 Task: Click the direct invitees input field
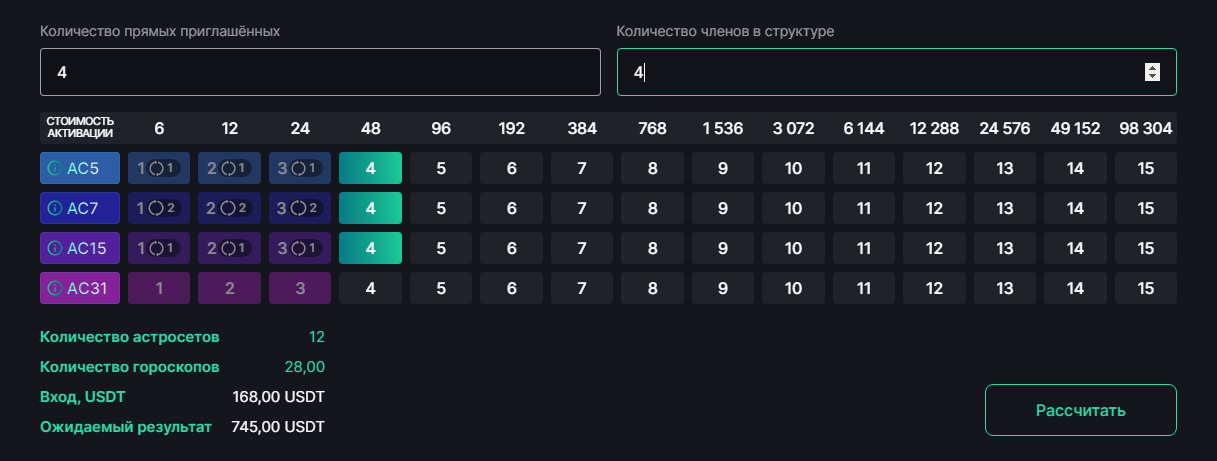click(320, 72)
